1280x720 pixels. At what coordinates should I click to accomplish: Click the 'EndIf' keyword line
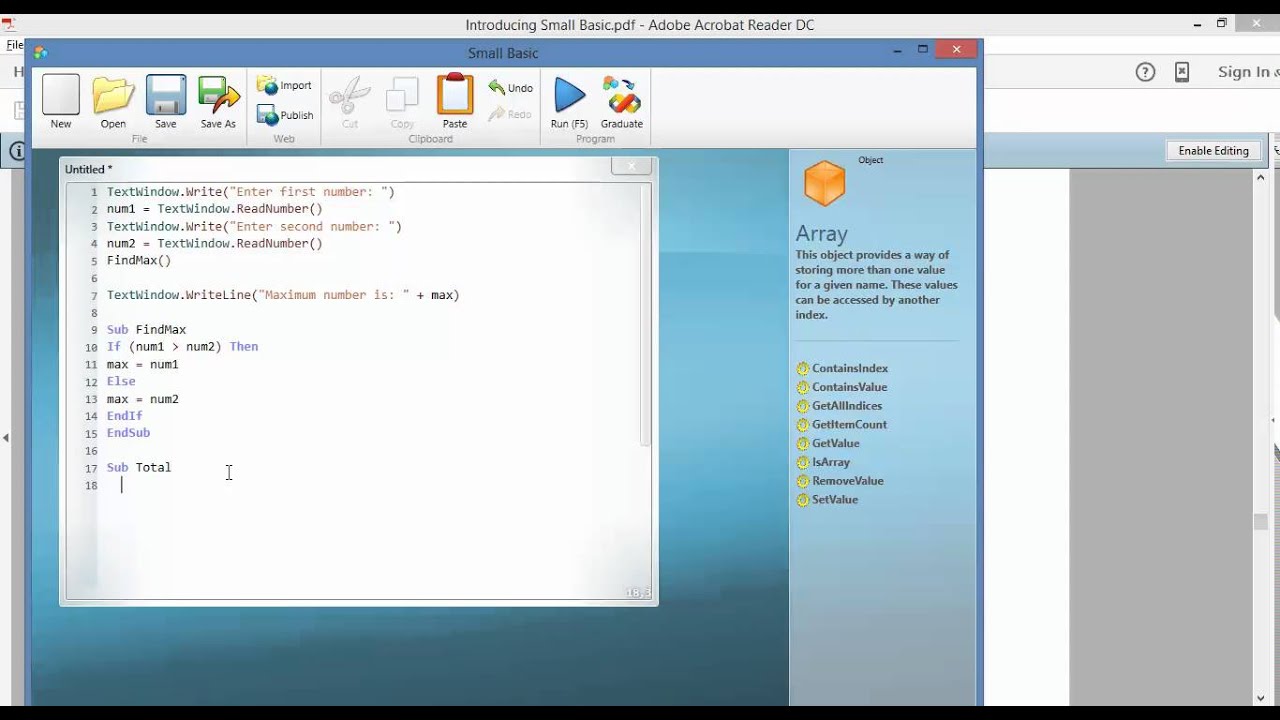coord(125,416)
